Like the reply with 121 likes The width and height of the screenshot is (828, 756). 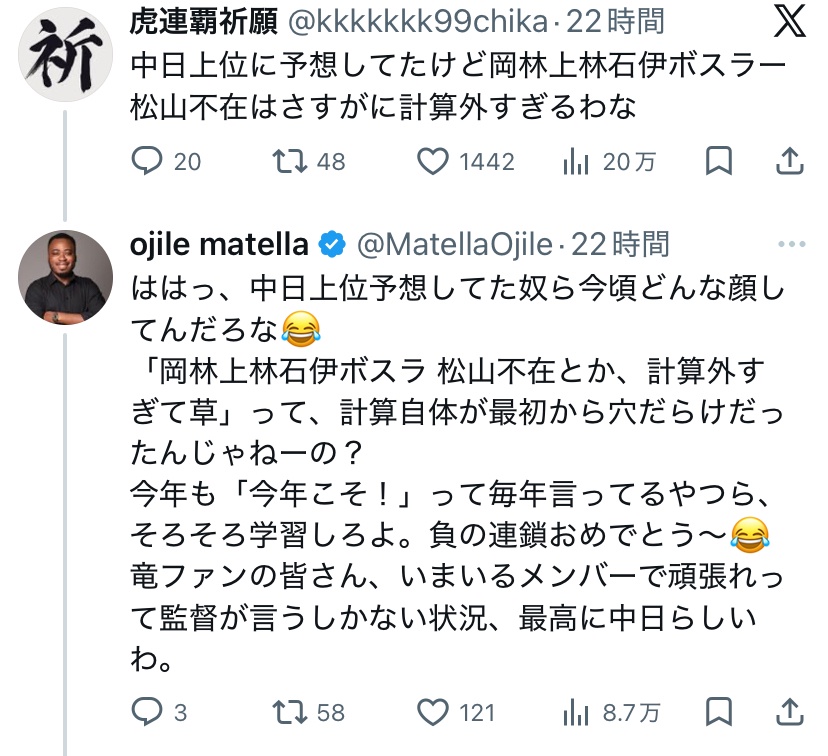click(433, 712)
